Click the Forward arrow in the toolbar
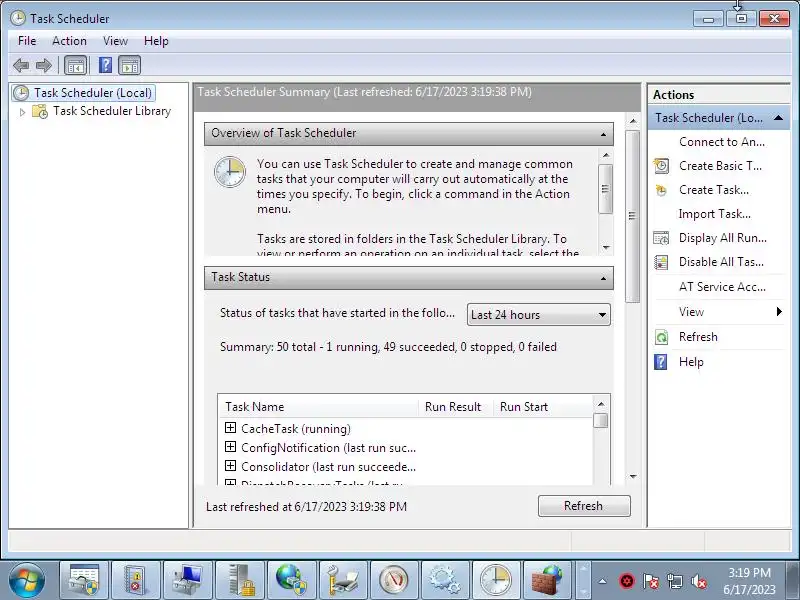 coord(44,65)
